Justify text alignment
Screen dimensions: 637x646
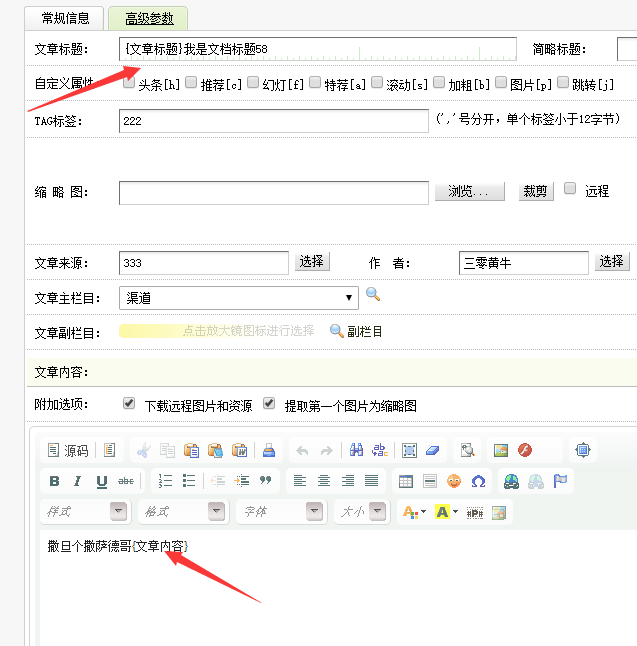(x=372, y=481)
